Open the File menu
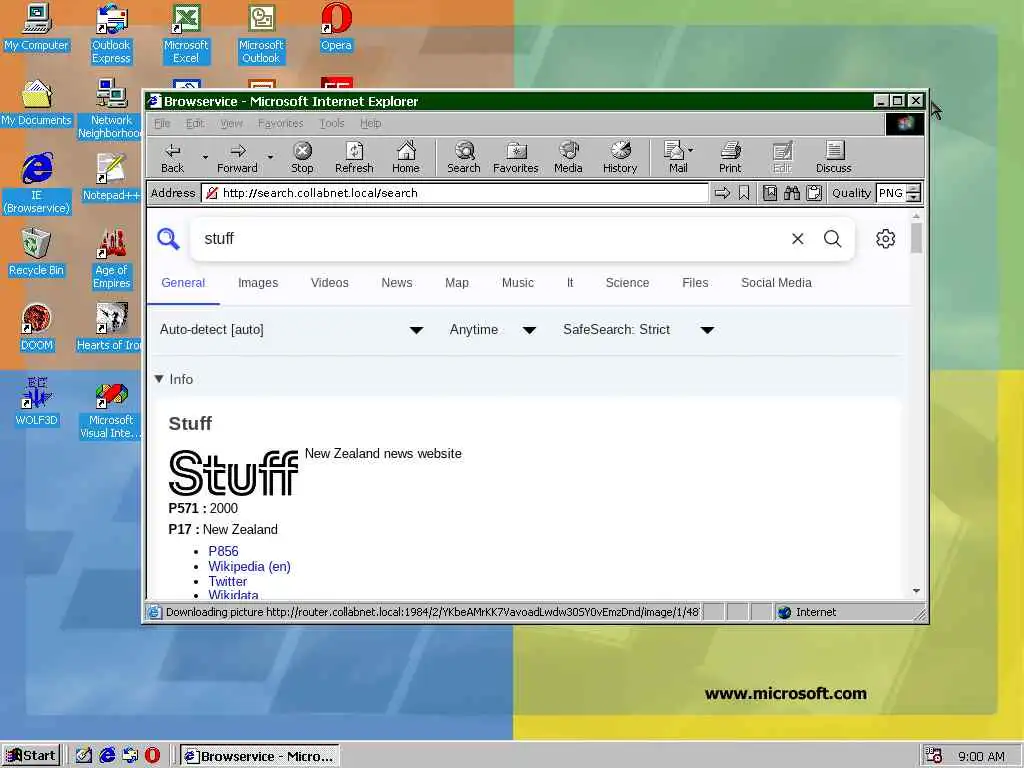 click(162, 123)
